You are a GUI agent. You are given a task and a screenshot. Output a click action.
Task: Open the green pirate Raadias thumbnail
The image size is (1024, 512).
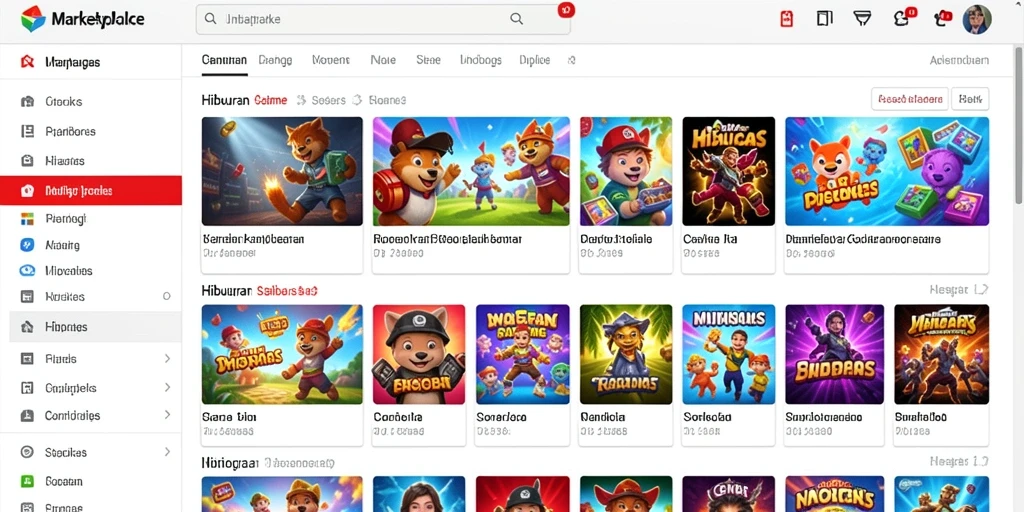626,355
